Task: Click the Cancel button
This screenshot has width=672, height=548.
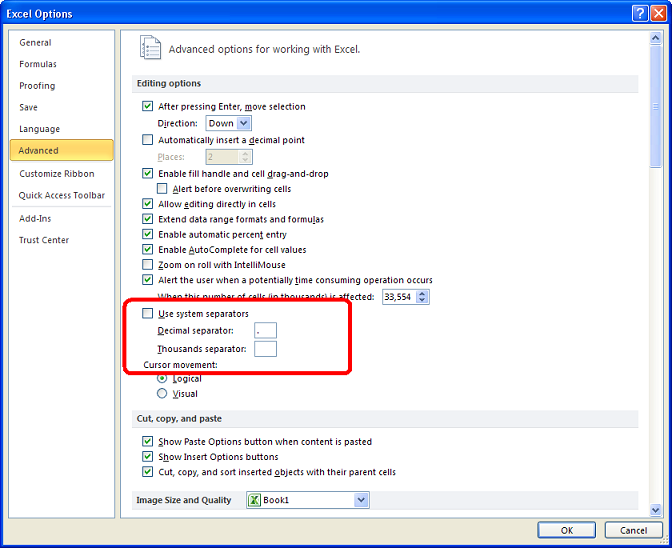Action: click(633, 530)
